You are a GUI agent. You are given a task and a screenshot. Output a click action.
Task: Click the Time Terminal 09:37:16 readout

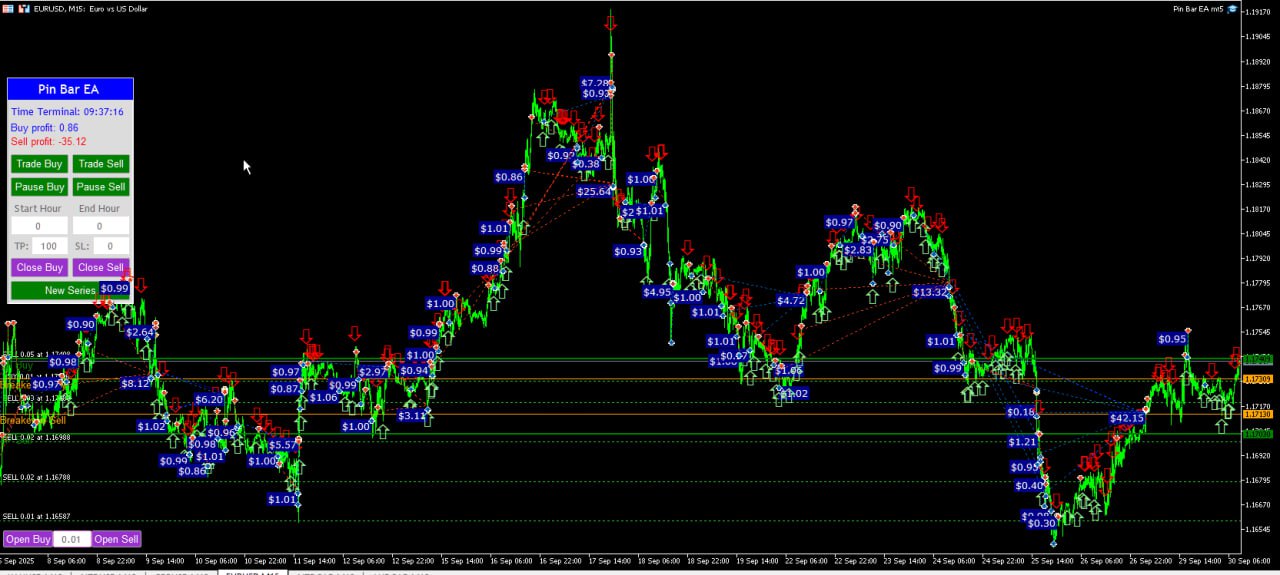[67, 112]
